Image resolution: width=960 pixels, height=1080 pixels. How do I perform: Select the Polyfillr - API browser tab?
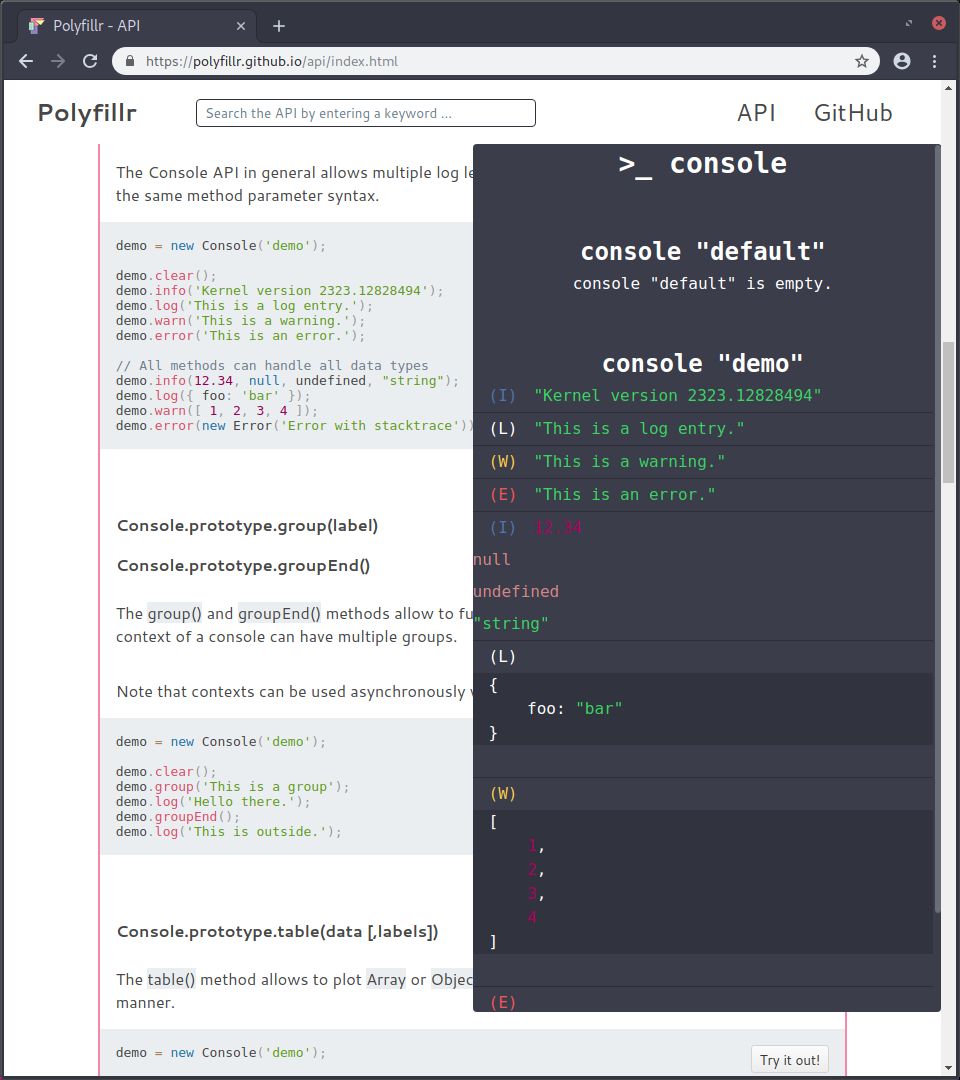tap(137, 26)
